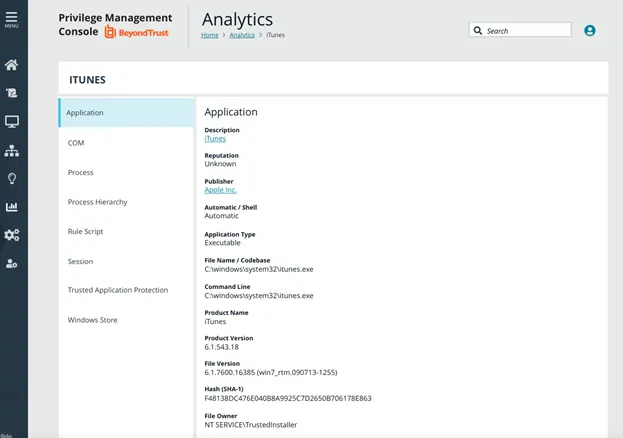The width and height of the screenshot is (623, 438).
Task: Click Product Version 6.1.543.18
Action: click(x=221, y=347)
